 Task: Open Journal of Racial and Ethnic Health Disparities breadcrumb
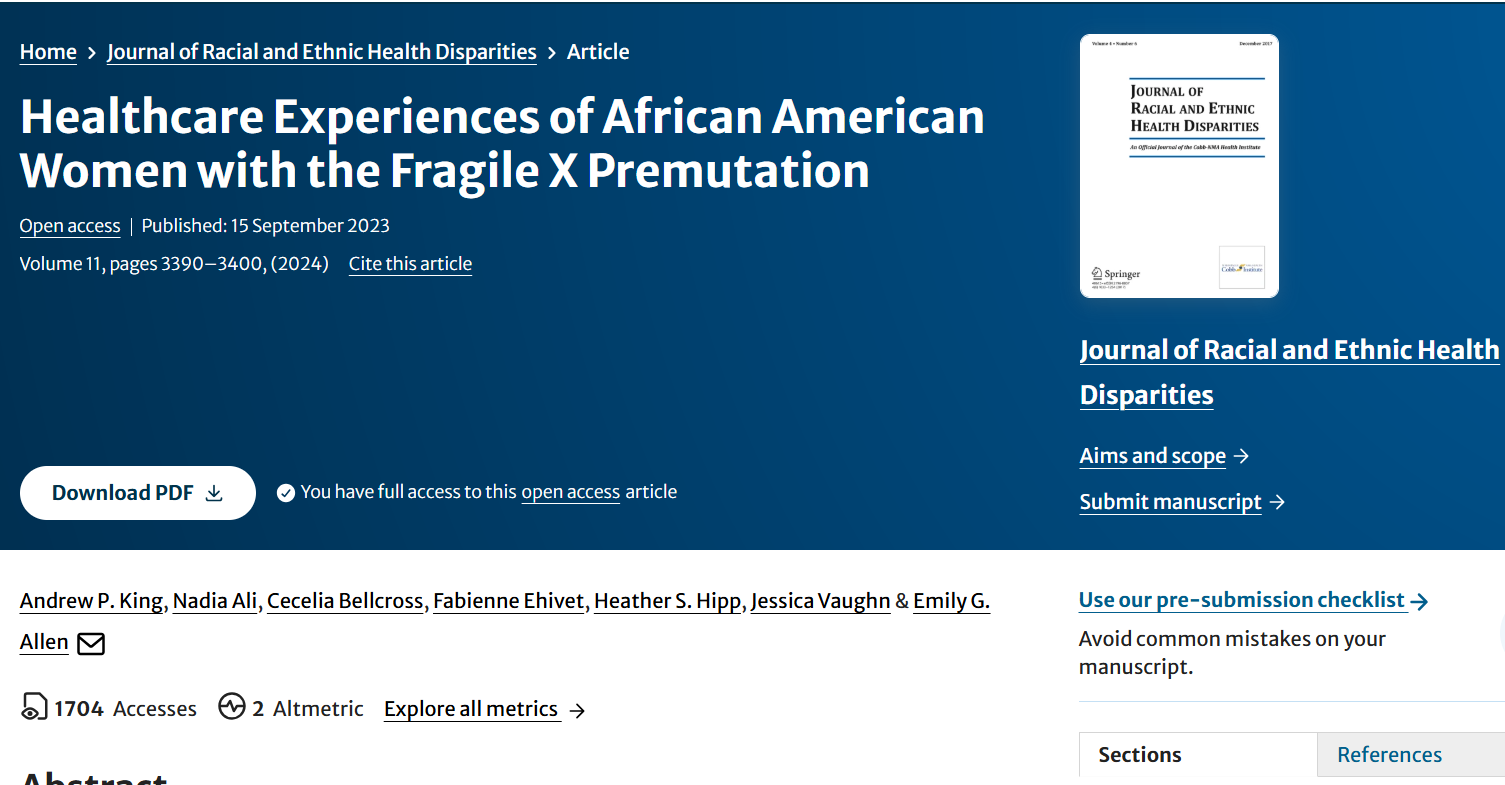tap(322, 52)
